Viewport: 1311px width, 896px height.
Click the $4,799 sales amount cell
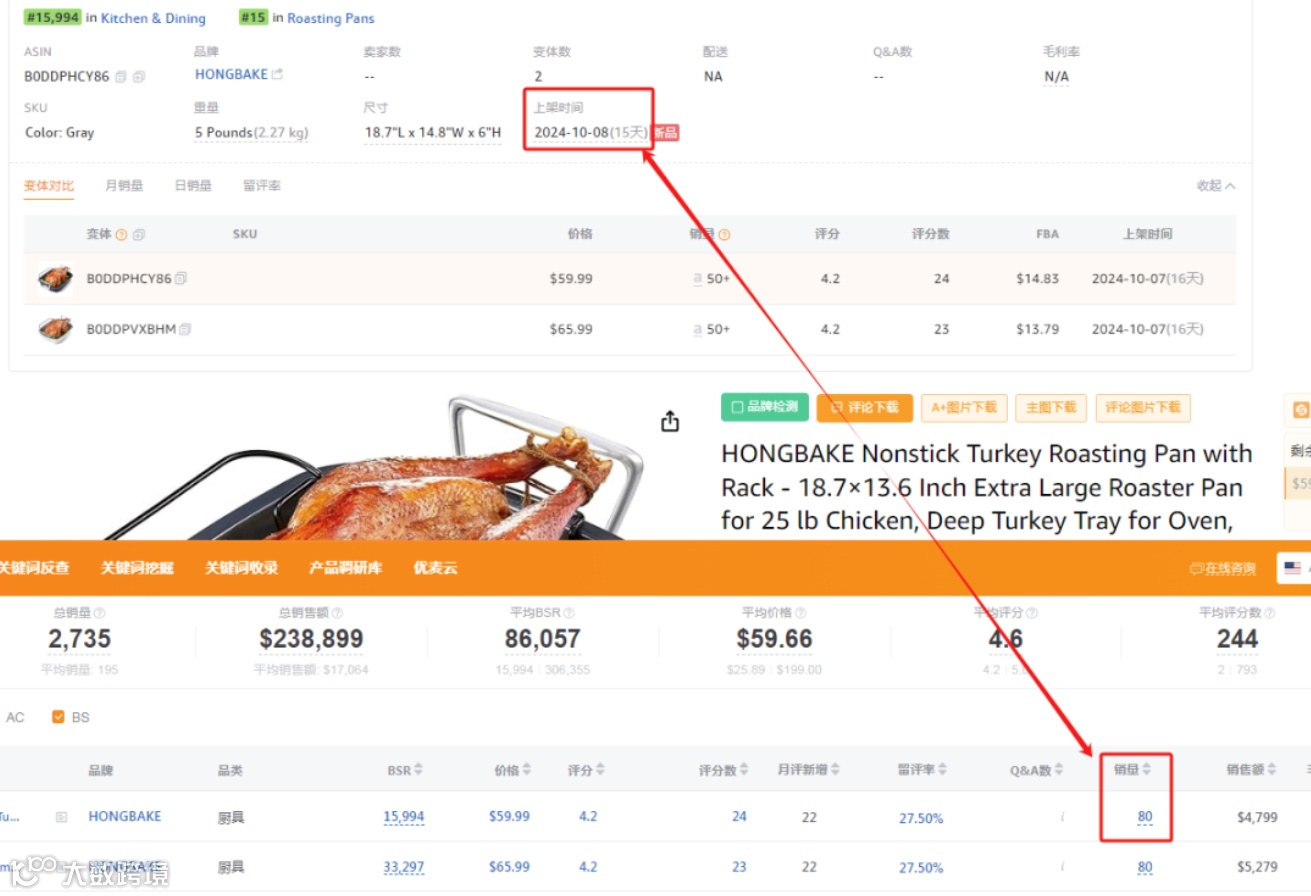pyautogui.click(x=1257, y=817)
